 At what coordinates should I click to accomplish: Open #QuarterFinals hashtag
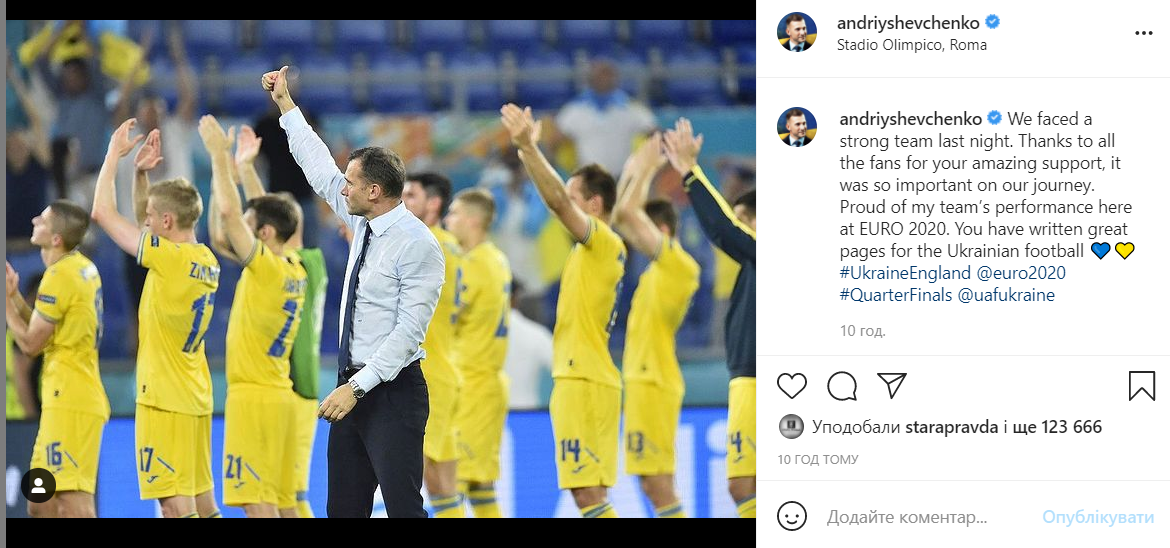pyautogui.click(x=895, y=295)
